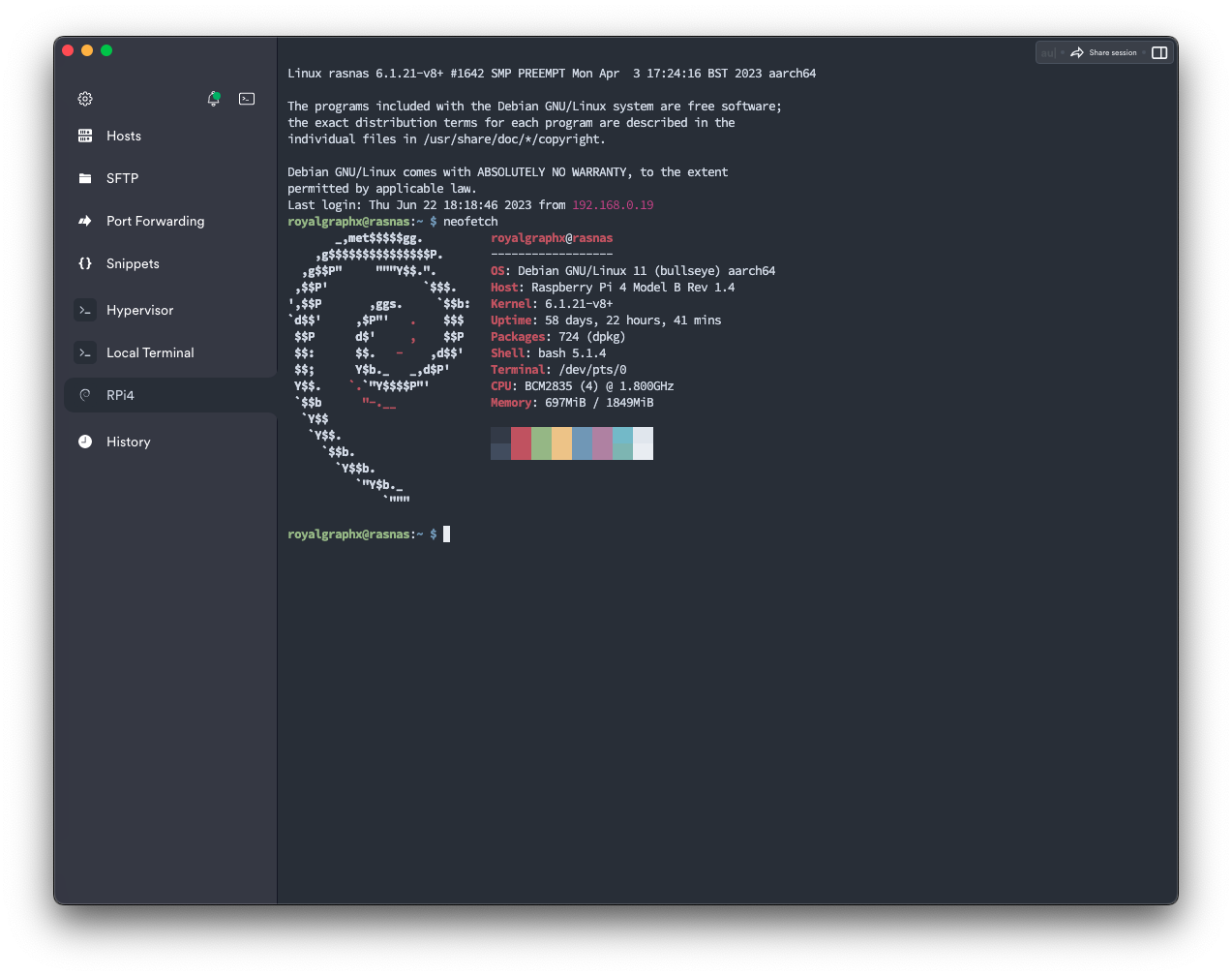The image size is (1232, 976).
Task: Click the 192.168.0.19 IP address link
Action: tap(613, 205)
